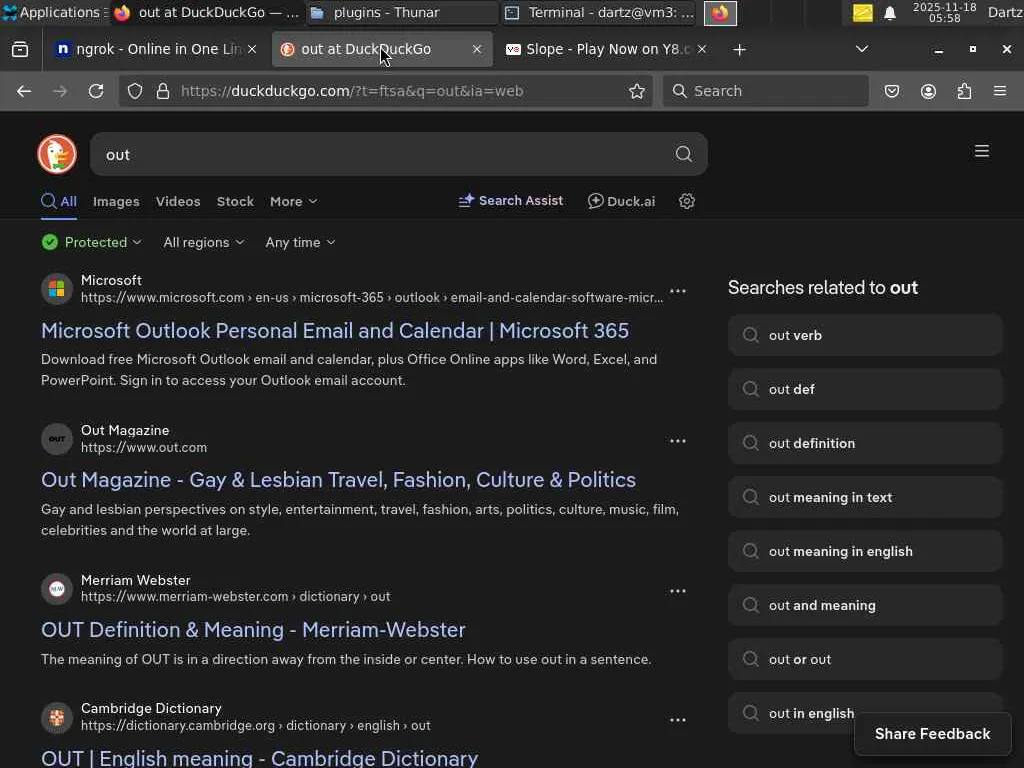Expand the More search categories dropdown
Screen dimensions: 1024x768
tap(293, 202)
